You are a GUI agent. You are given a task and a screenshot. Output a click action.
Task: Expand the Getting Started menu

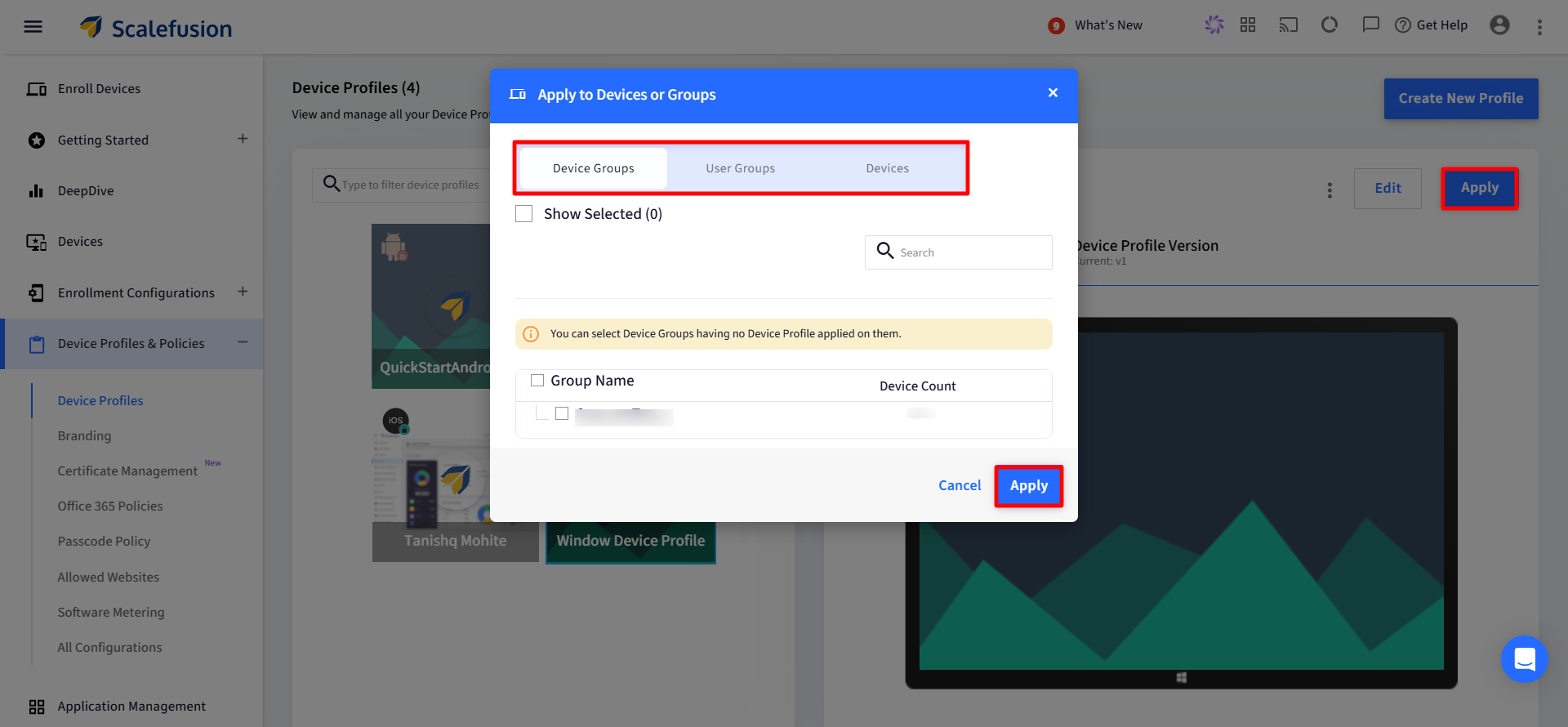tap(243, 139)
